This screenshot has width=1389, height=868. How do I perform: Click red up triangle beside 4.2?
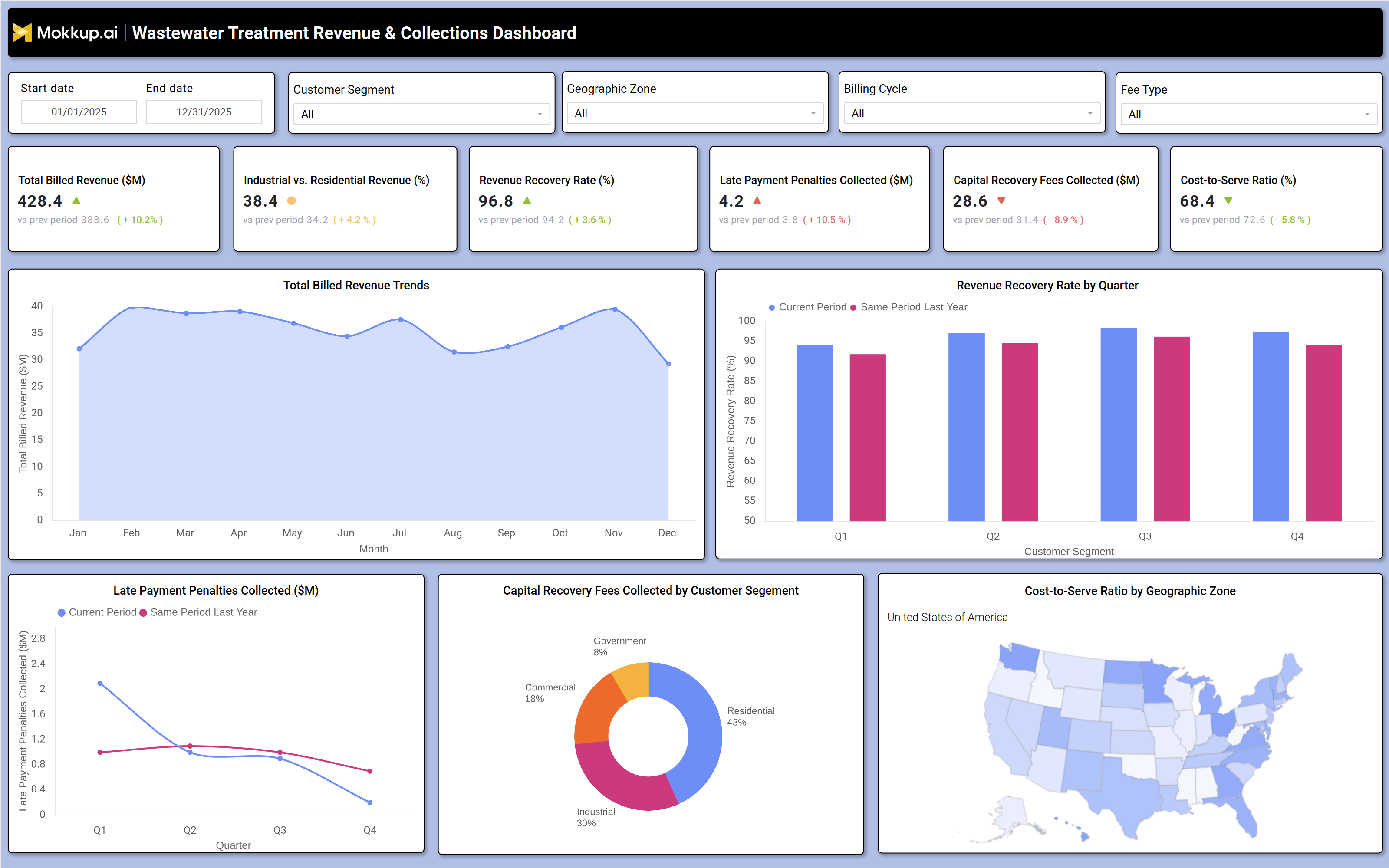(x=757, y=201)
